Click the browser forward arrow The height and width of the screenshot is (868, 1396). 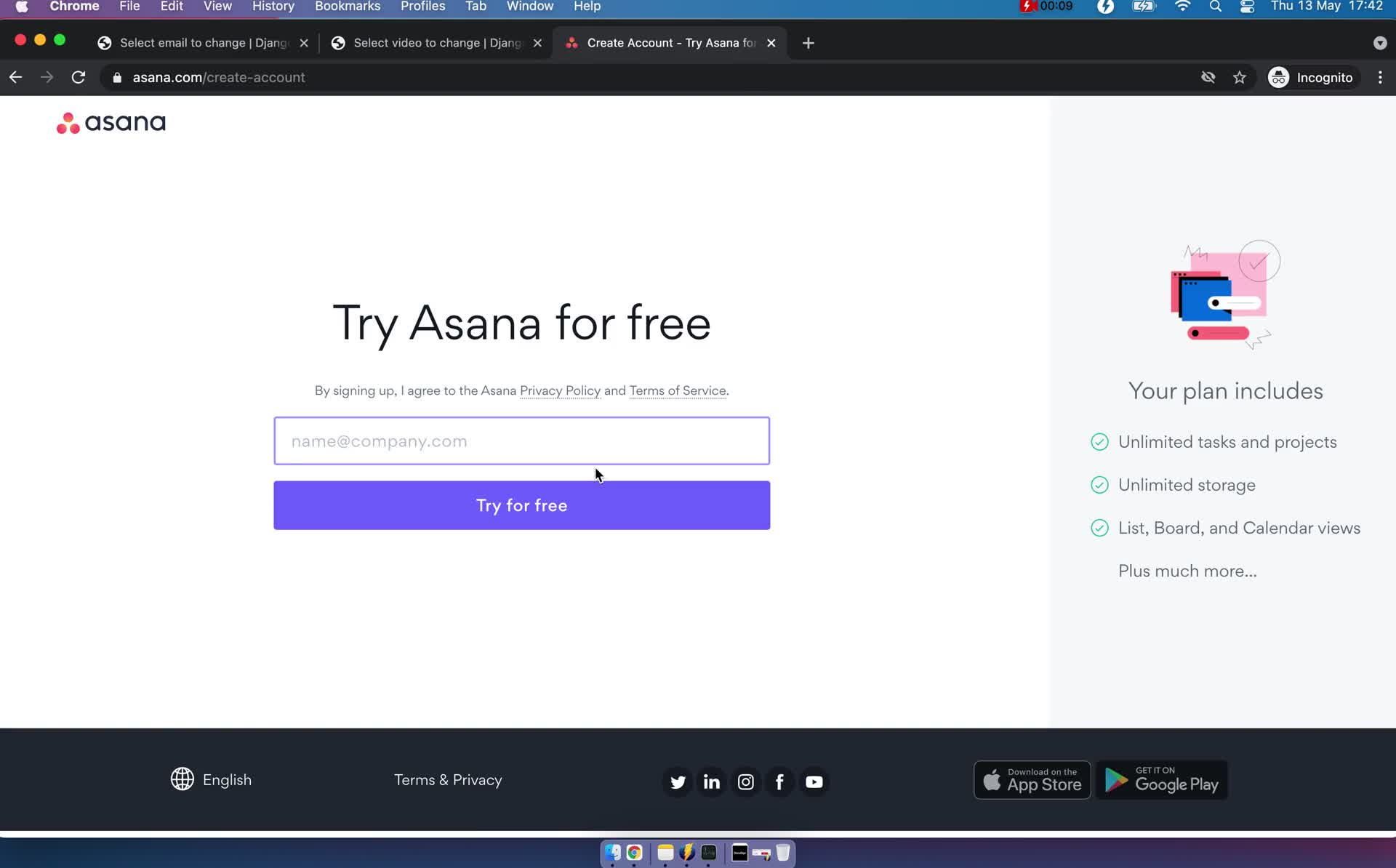tap(47, 77)
